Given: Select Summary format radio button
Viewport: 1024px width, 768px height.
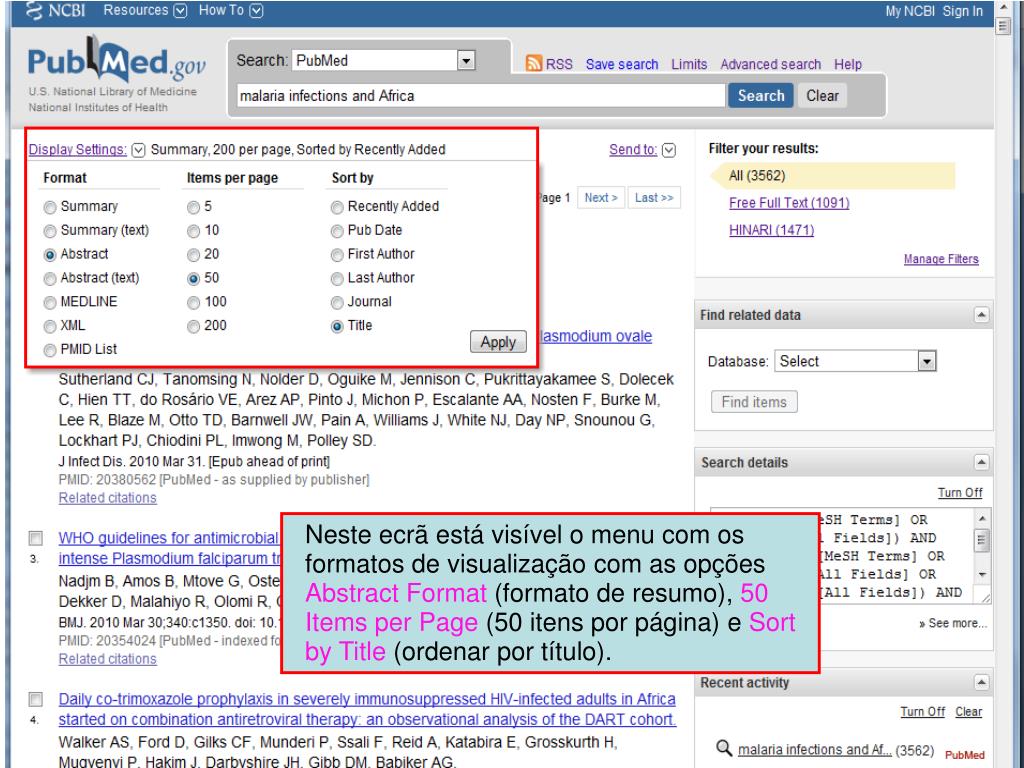Looking at the screenshot, I should pos(50,208).
